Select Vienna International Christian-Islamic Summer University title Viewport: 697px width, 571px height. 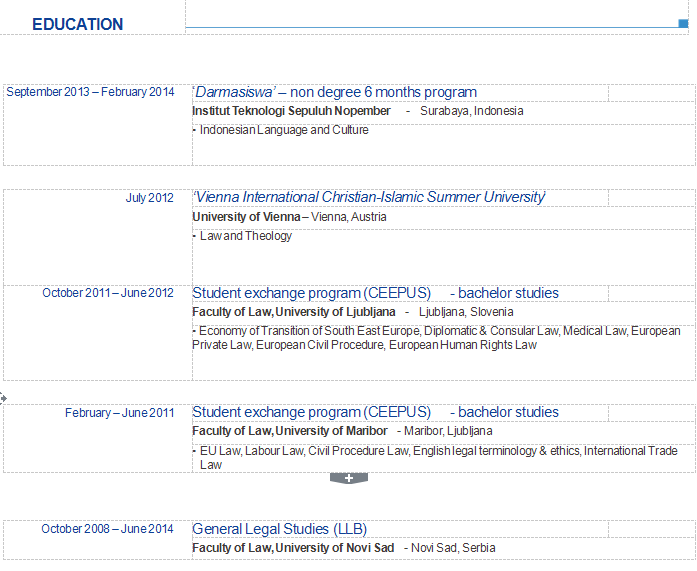369,197
